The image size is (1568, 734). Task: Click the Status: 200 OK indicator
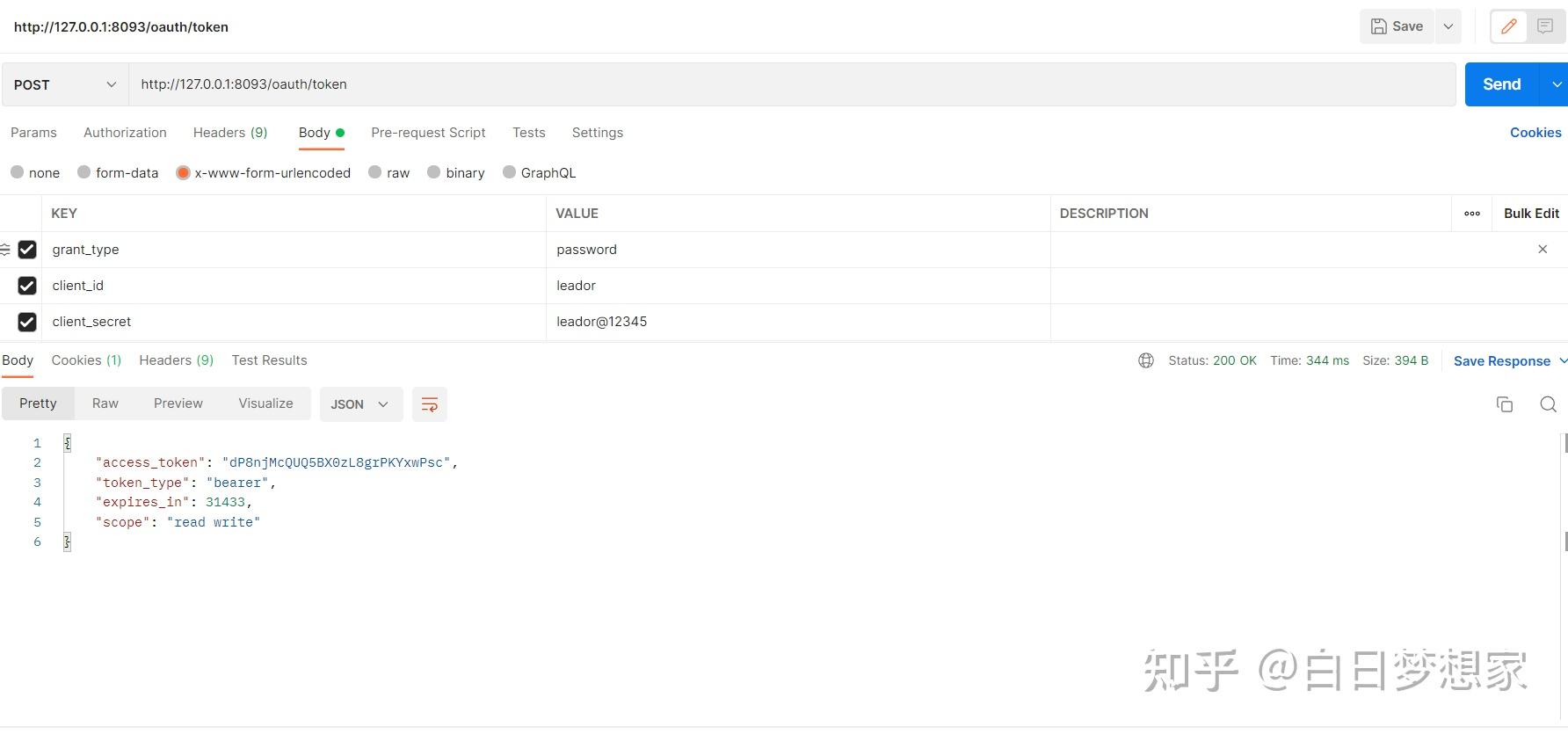[x=1212, y=360]
